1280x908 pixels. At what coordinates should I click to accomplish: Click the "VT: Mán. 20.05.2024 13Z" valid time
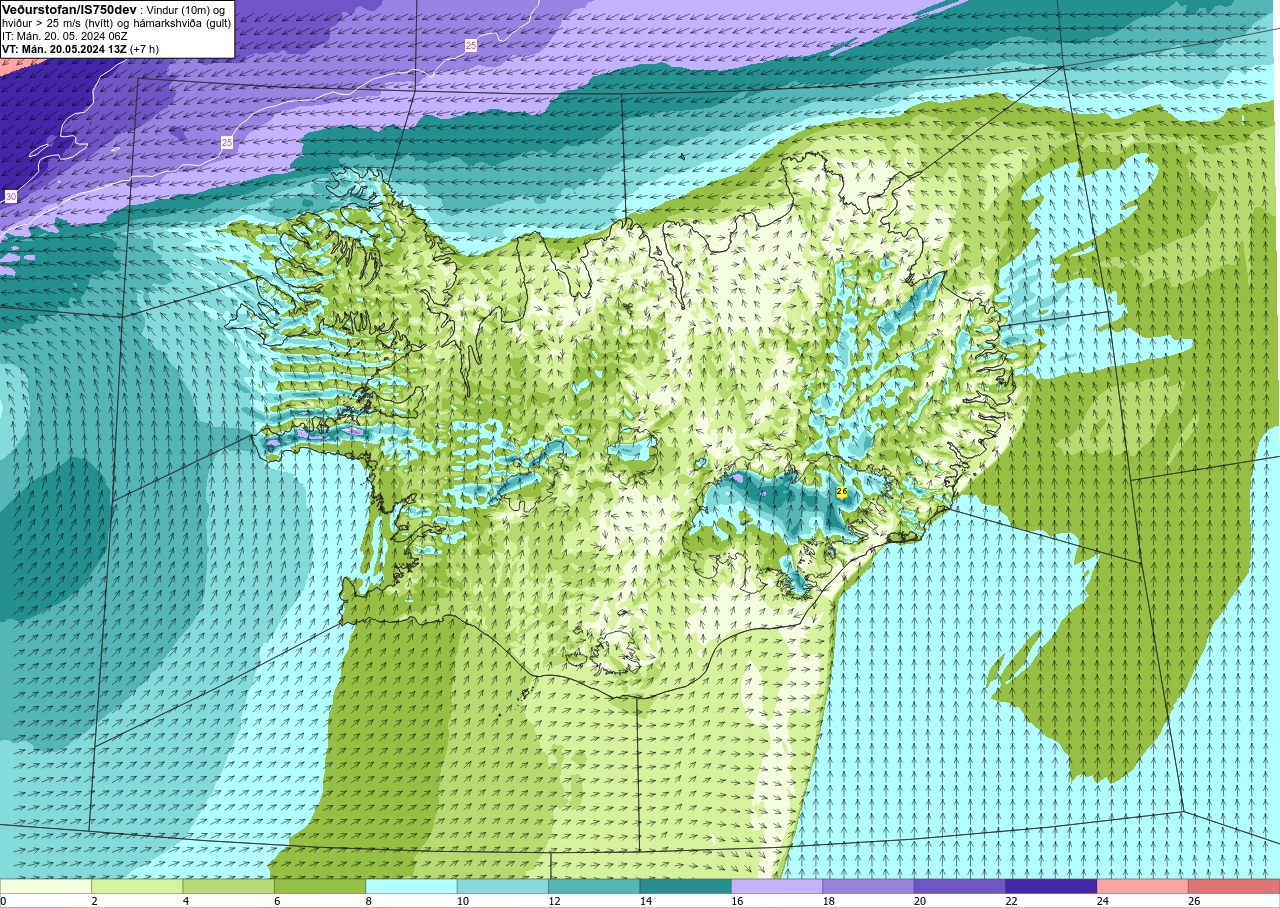tap(64, 49)
